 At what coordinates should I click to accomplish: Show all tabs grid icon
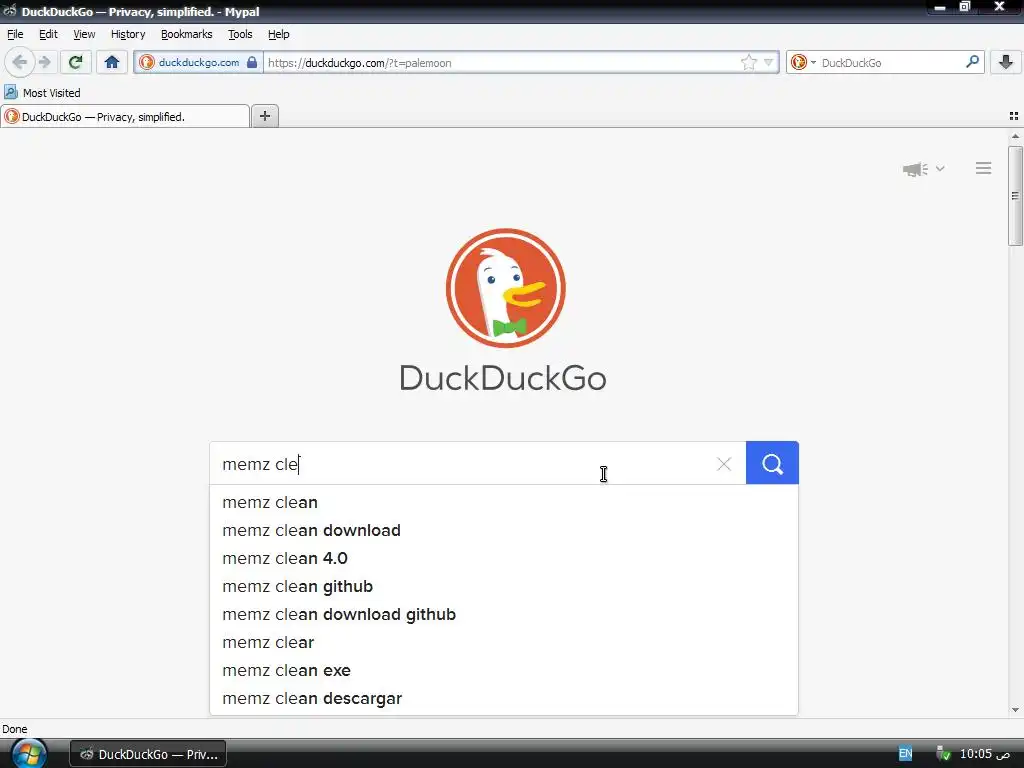coord(1014,116)
